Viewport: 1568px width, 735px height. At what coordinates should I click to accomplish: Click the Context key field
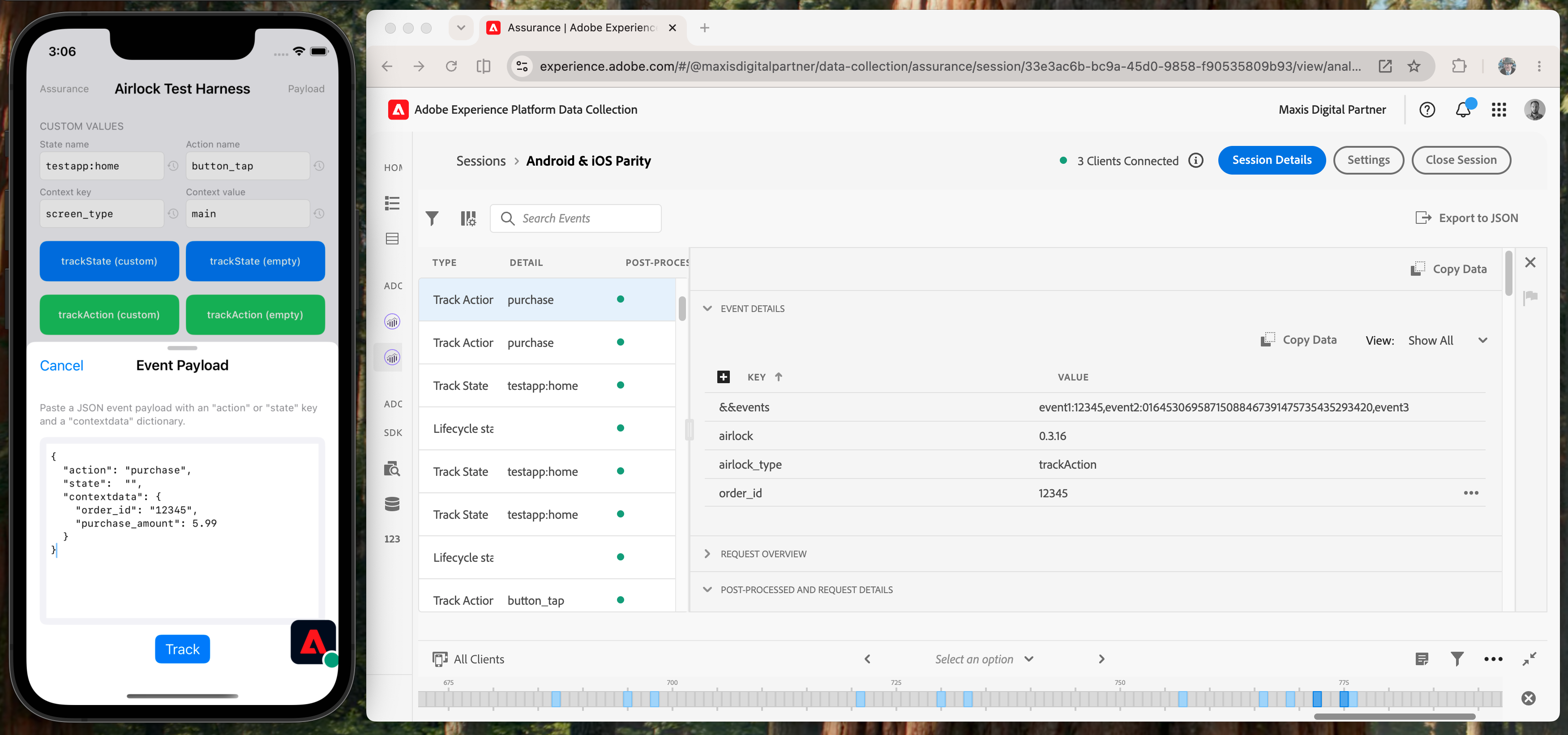(102, 214)
